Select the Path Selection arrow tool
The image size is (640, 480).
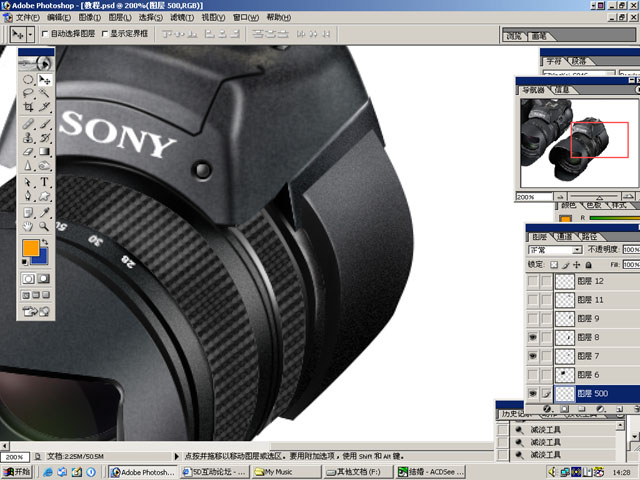(x=28, y=182)
